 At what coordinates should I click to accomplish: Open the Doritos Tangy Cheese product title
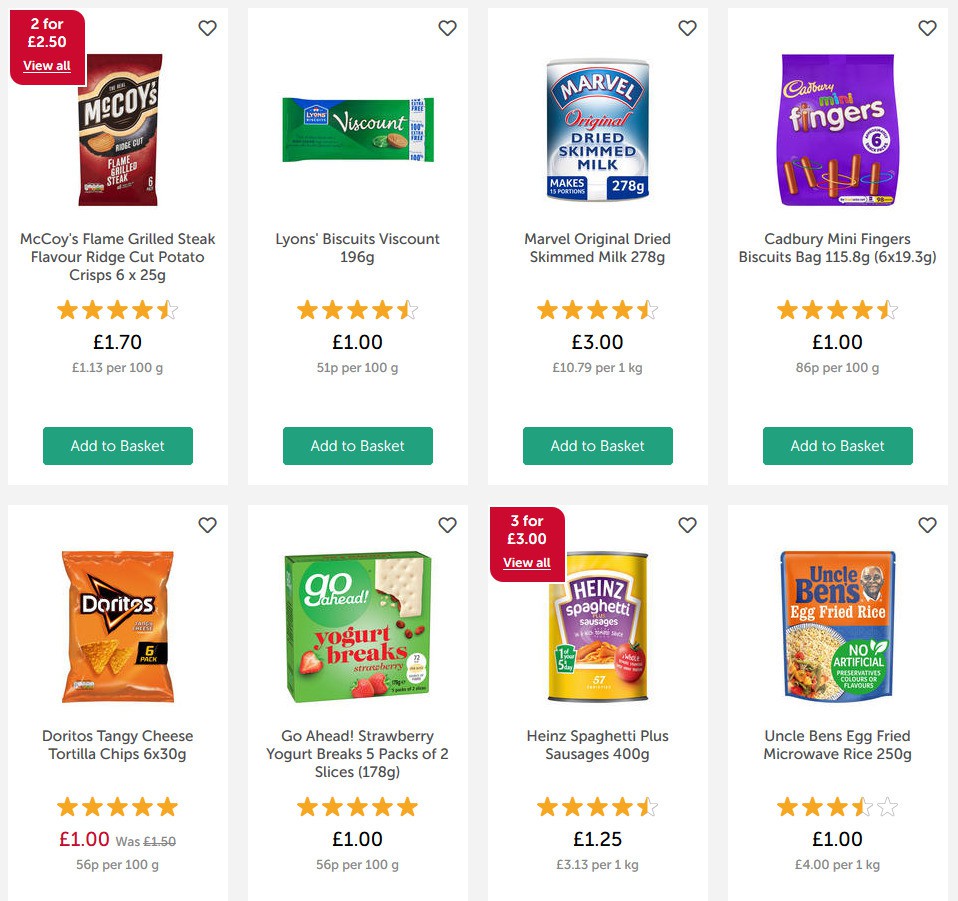coord(118,745)
